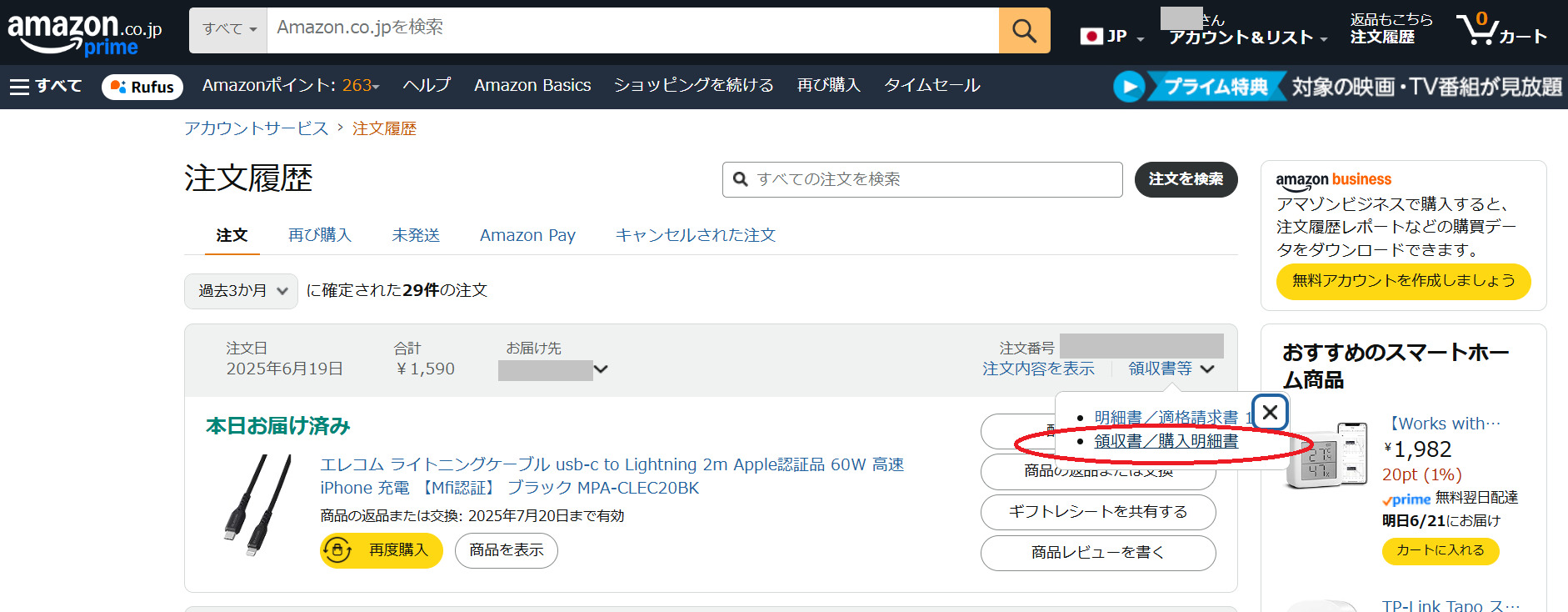Click the すべての注文を検索 field
Screen dimensions: 1568x612
click(x=922, y=179)
